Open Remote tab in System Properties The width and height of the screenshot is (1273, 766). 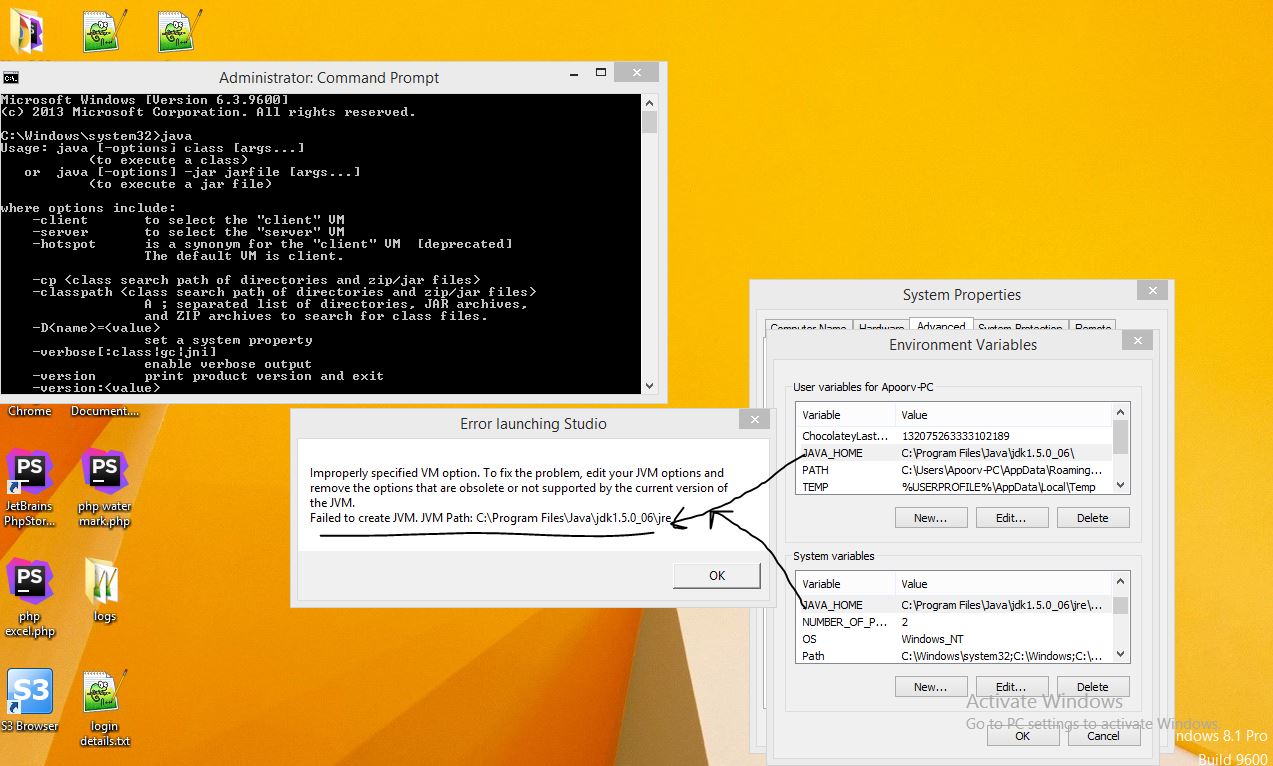pos(1093,328)
